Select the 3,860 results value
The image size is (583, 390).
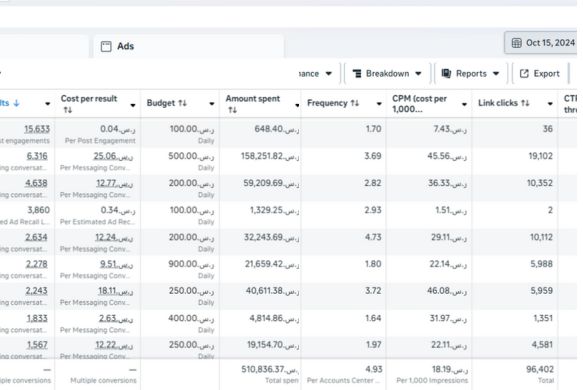click(x=38, y=210)
